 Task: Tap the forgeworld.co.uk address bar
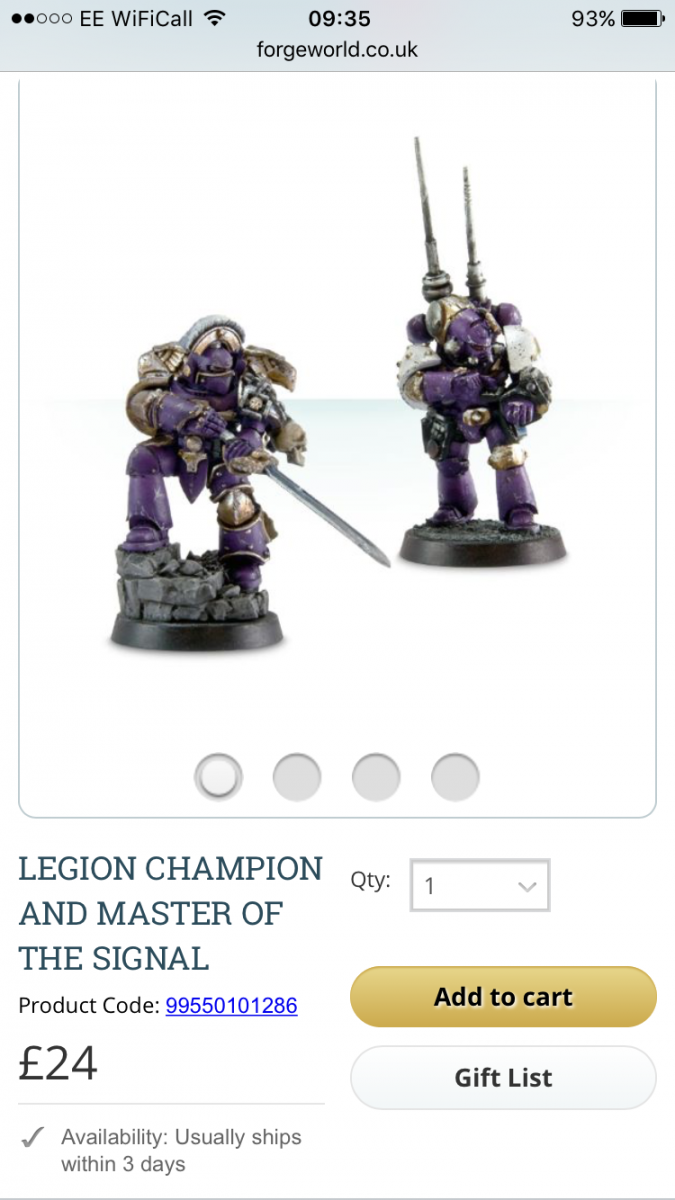click(337, 49)
